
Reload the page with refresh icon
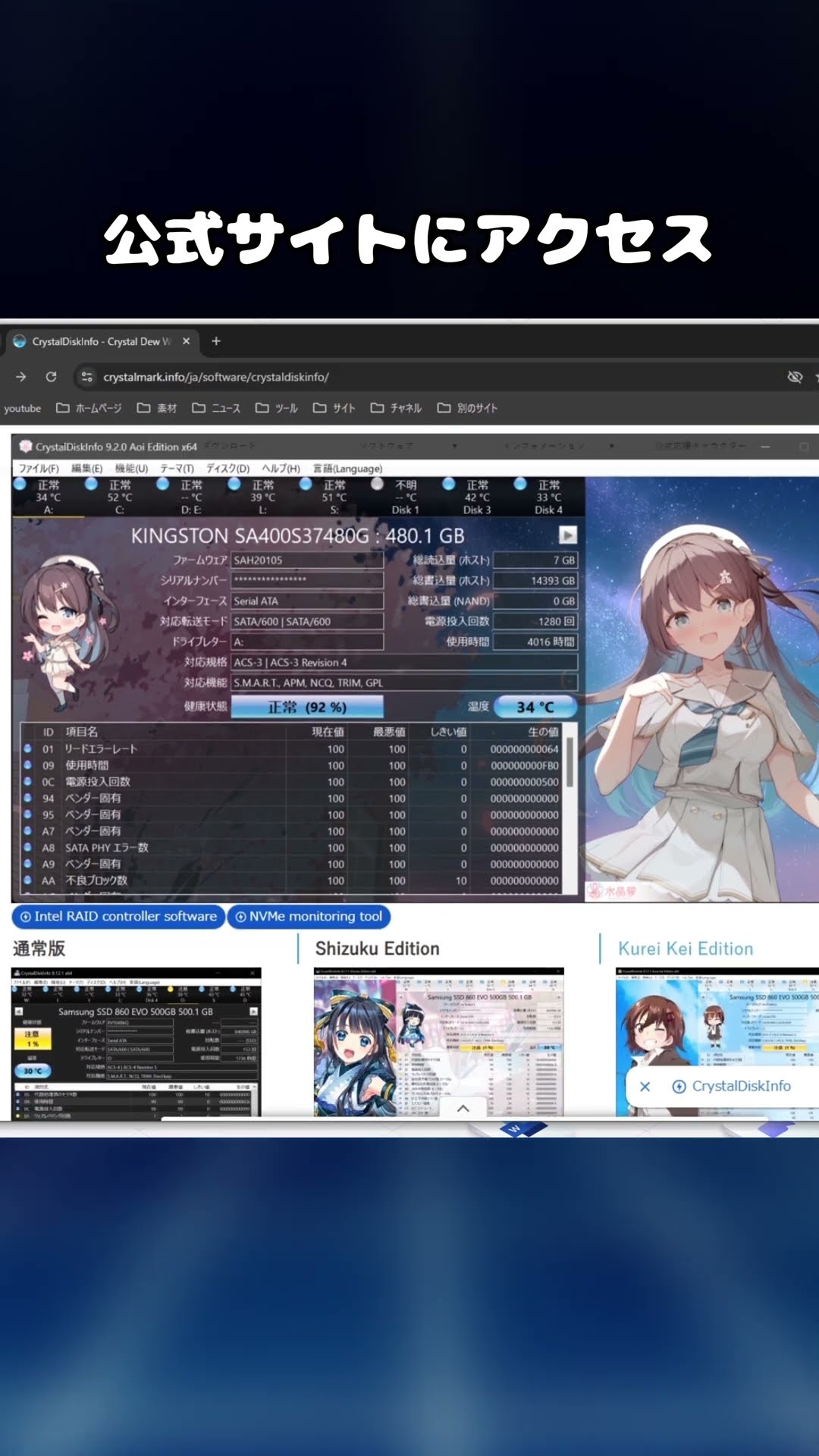(x=51, y=377)
